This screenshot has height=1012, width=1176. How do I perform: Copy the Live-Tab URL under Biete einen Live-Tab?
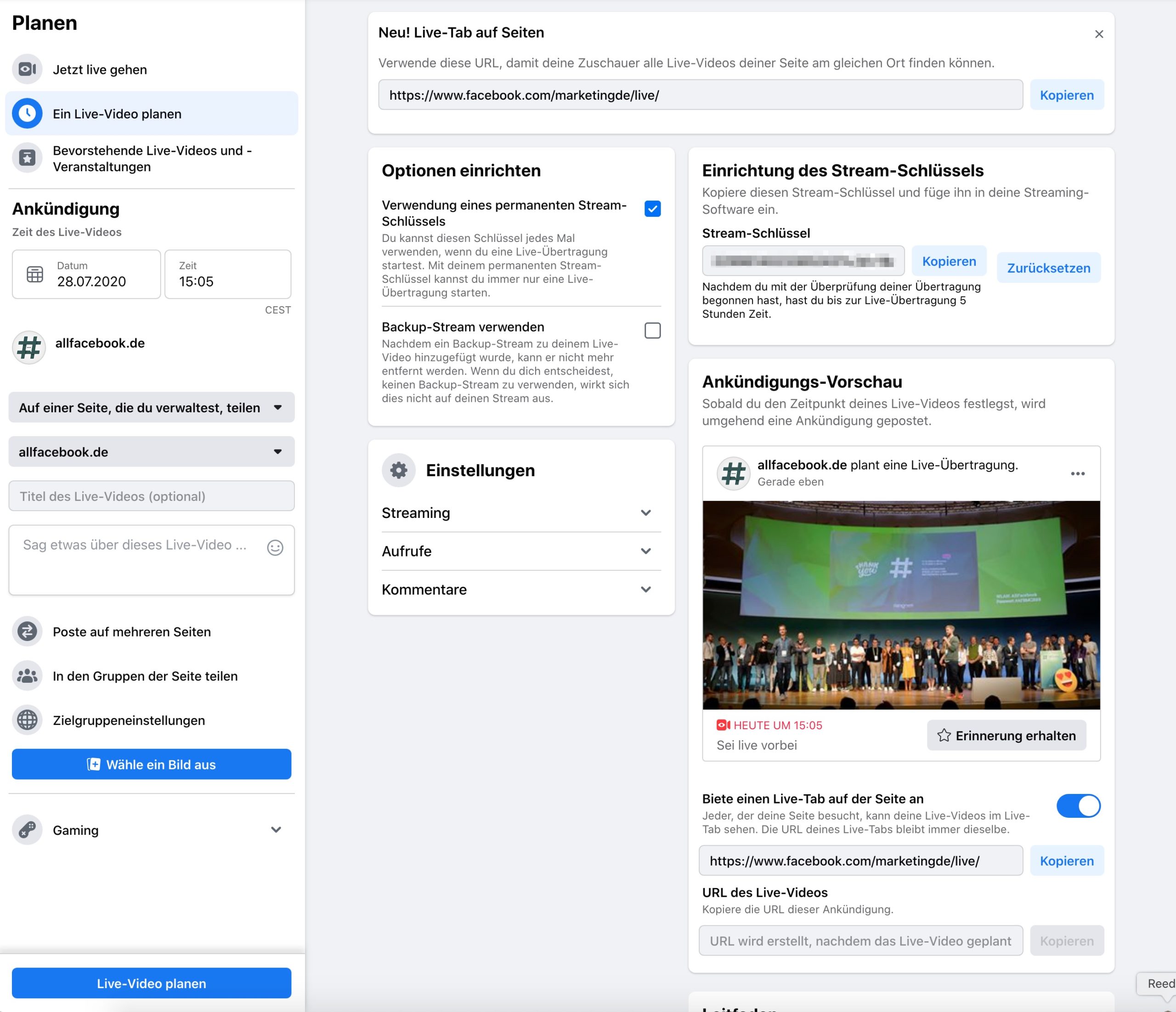pos(1067,860)
